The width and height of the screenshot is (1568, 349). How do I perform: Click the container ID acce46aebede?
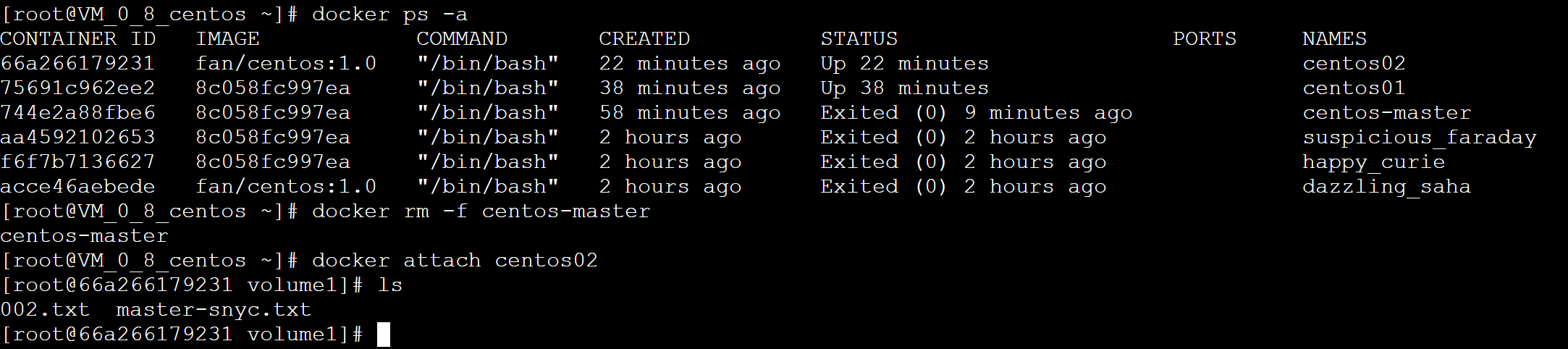pos(77,187)
